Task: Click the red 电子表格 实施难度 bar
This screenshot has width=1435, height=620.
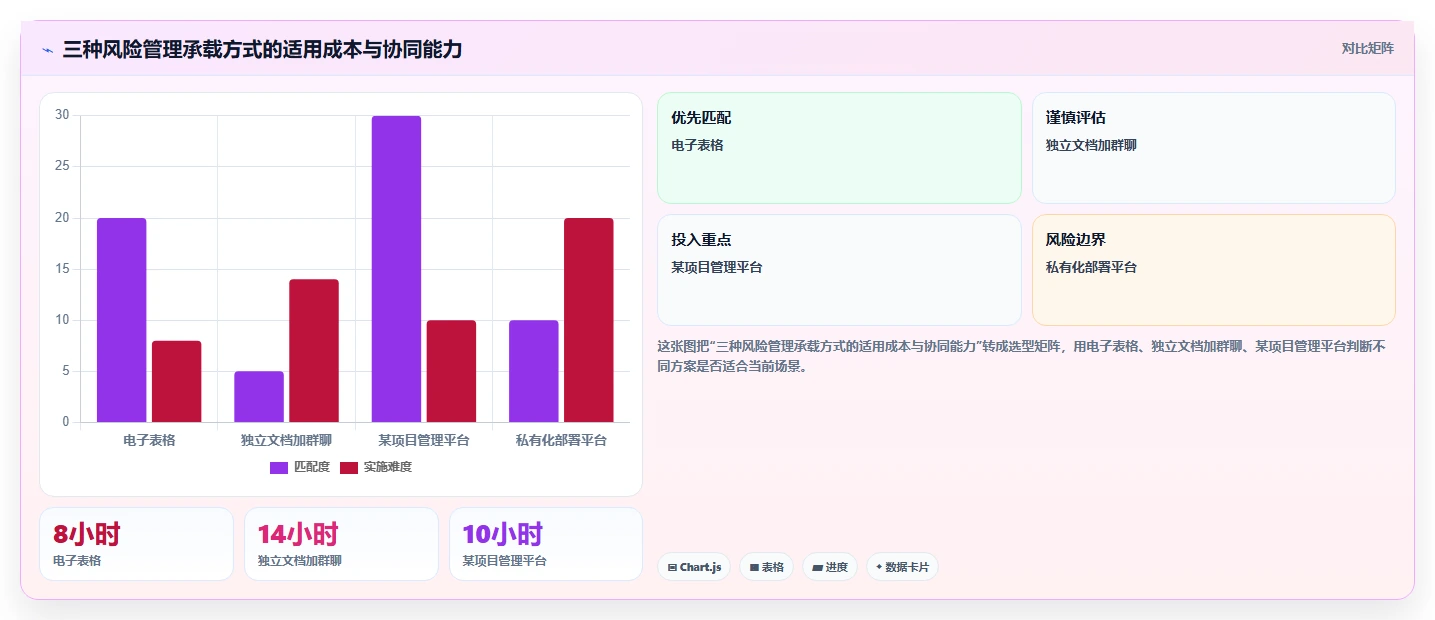Action: pyautogui.click(x=177, y=381)
